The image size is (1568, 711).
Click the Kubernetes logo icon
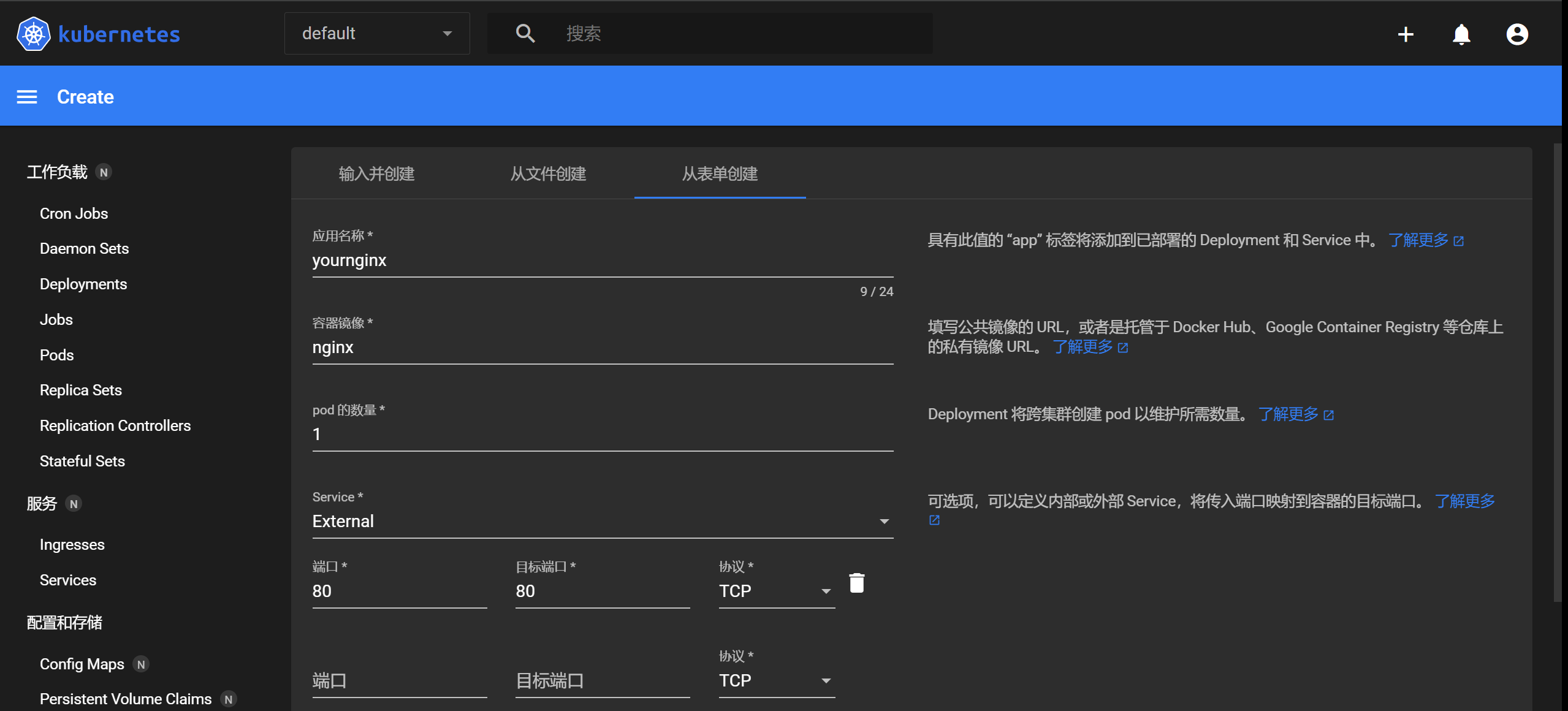click(x=33, y=34)
